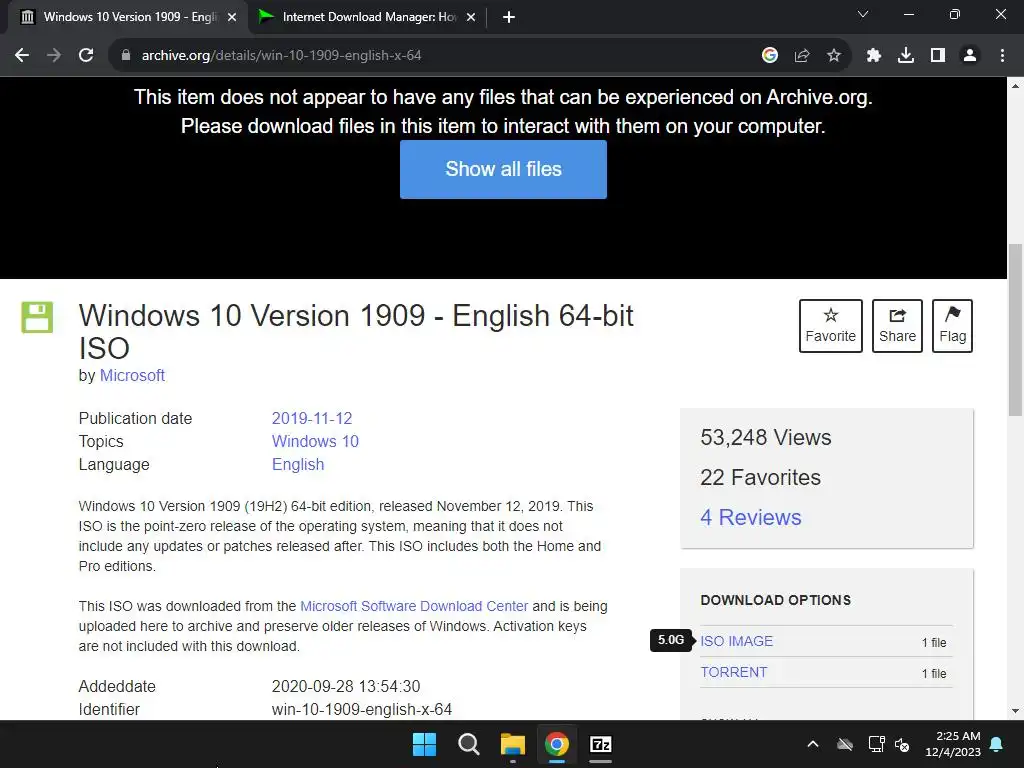
Task: Open the Chrome three-dot menu
Action: [1002, 56]
